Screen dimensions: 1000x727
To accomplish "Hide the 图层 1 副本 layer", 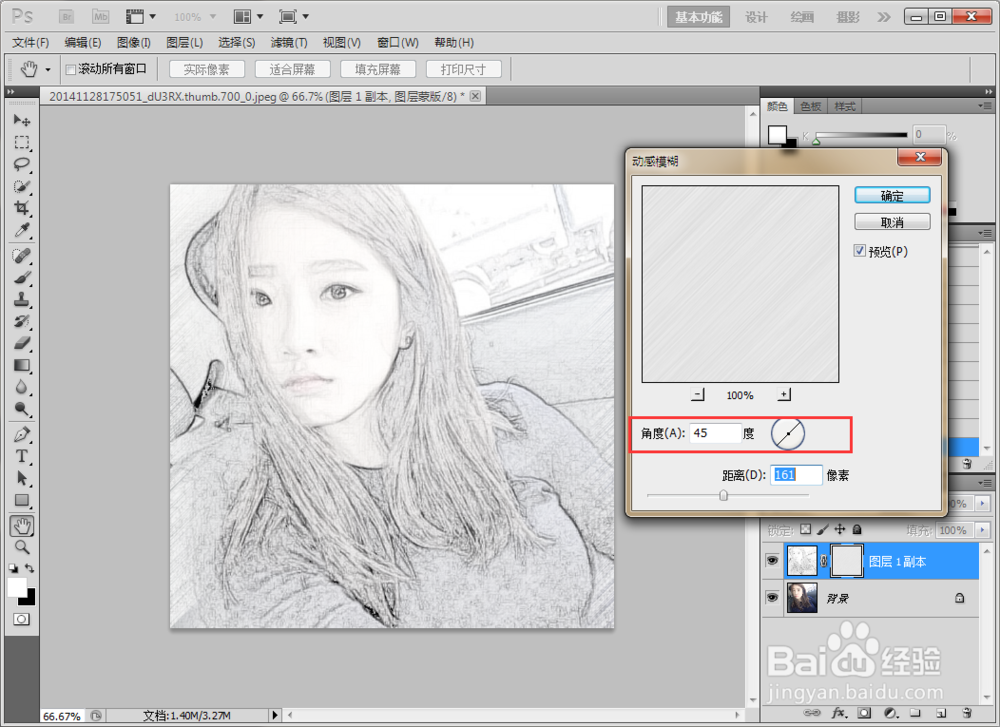I will pyautogui.click(x=772, y=561).
